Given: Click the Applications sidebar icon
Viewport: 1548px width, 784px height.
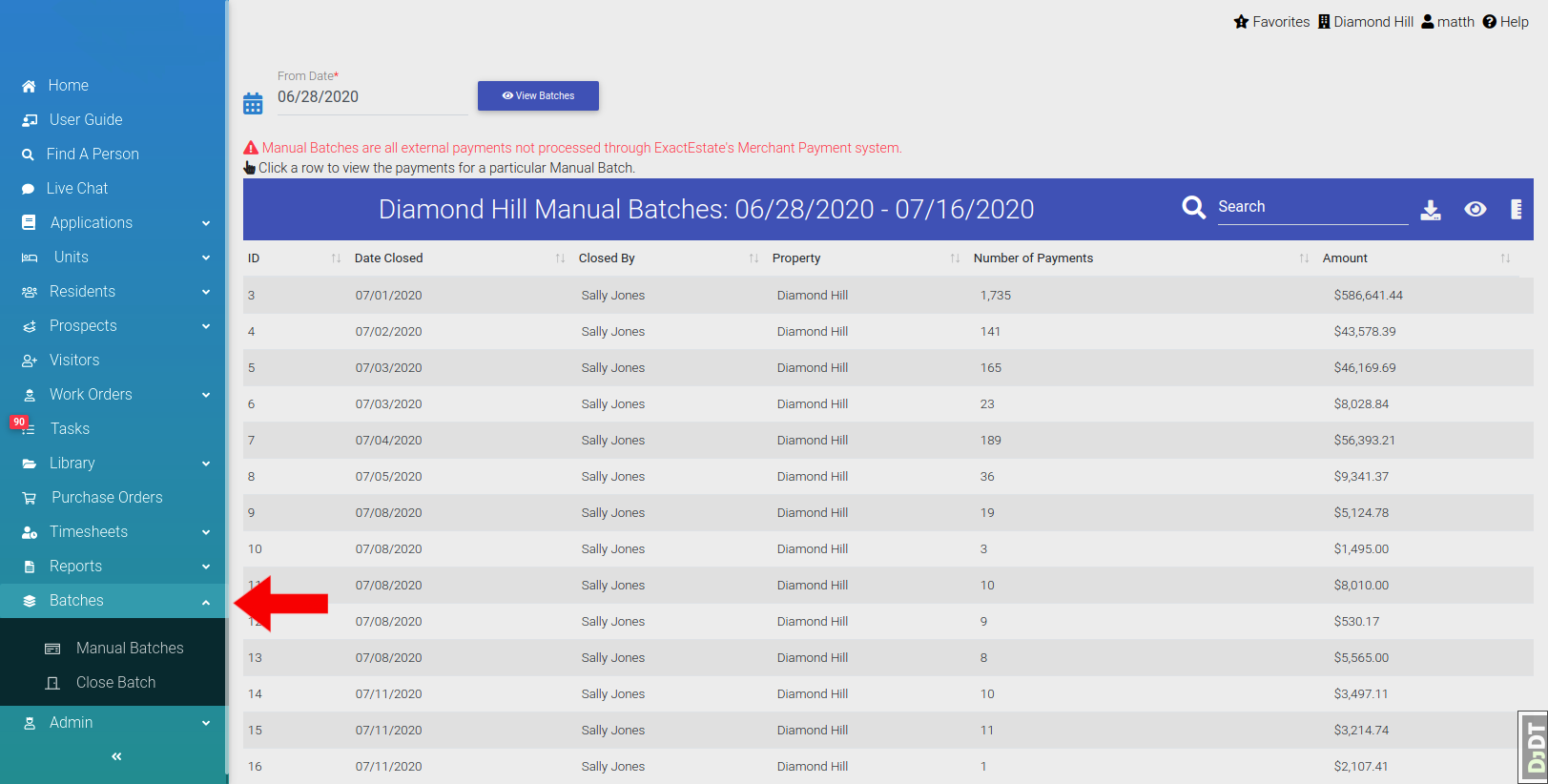Looking at the screenshot, I should [29, 223].
